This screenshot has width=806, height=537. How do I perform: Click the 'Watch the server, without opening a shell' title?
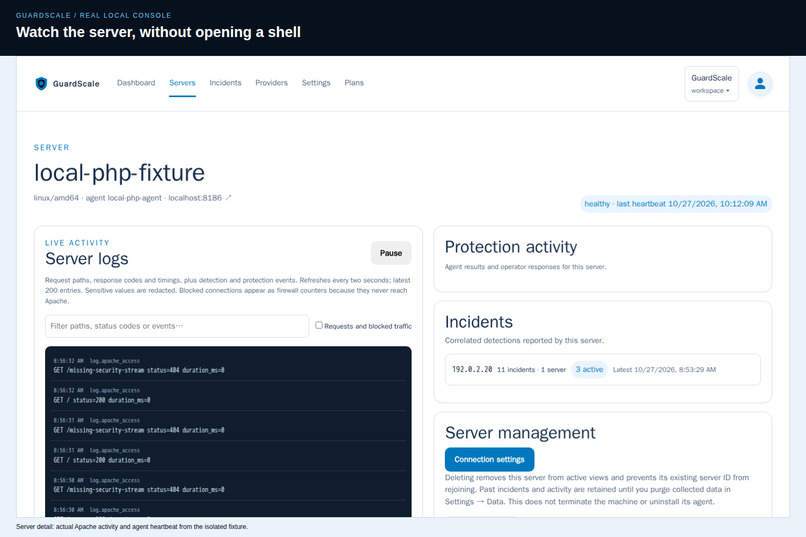click(158, 32)
